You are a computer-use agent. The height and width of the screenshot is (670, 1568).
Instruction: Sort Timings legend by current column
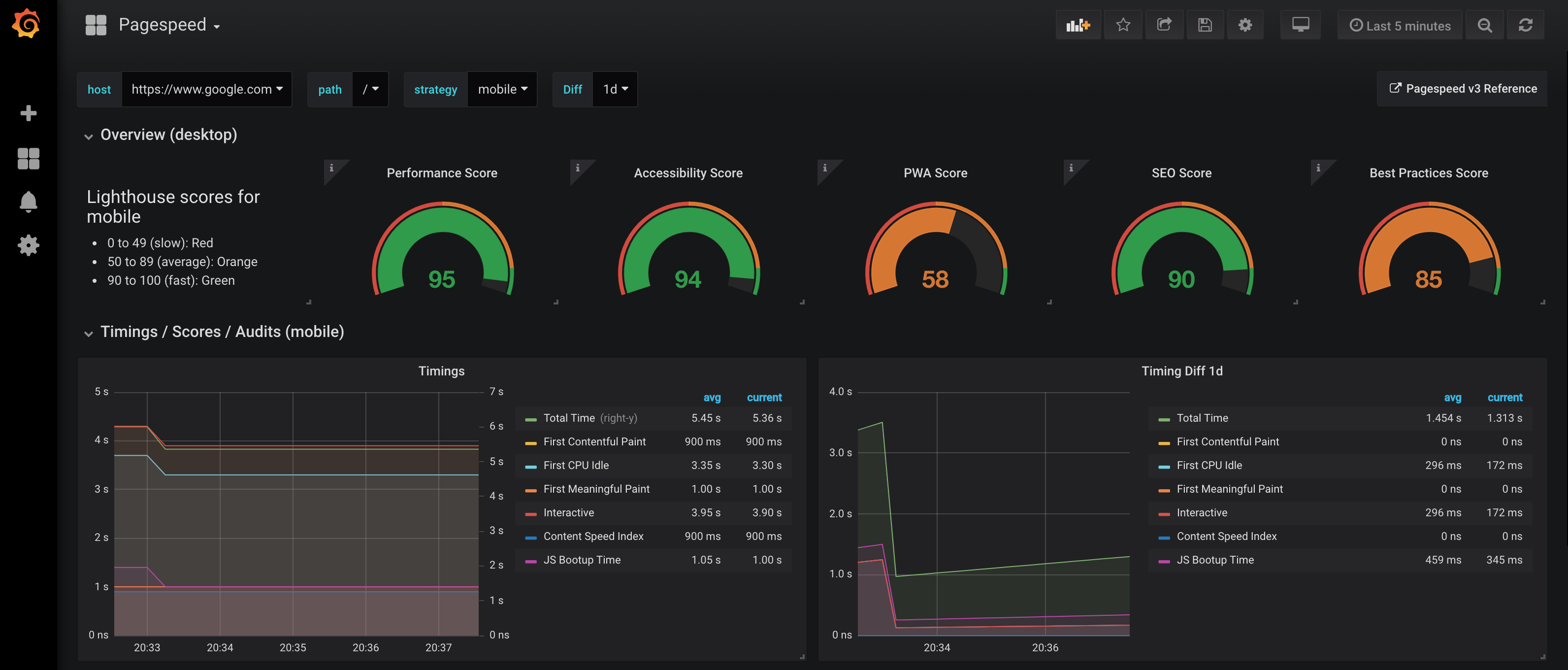(763, 398)
